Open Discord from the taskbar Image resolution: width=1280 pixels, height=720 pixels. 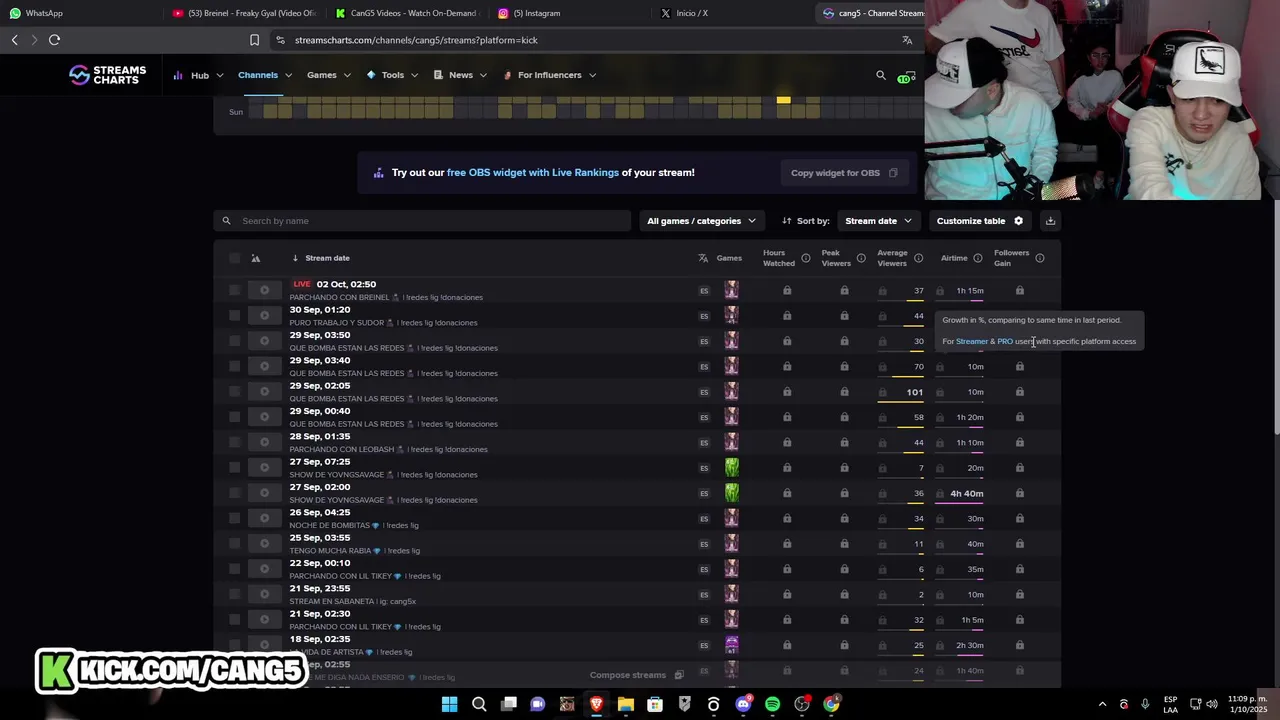pos(743,704)
